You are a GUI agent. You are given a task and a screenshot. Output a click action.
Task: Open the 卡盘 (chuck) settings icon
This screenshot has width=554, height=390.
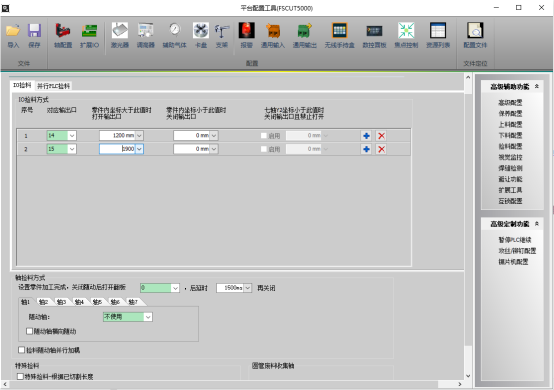tap(201, 31)
